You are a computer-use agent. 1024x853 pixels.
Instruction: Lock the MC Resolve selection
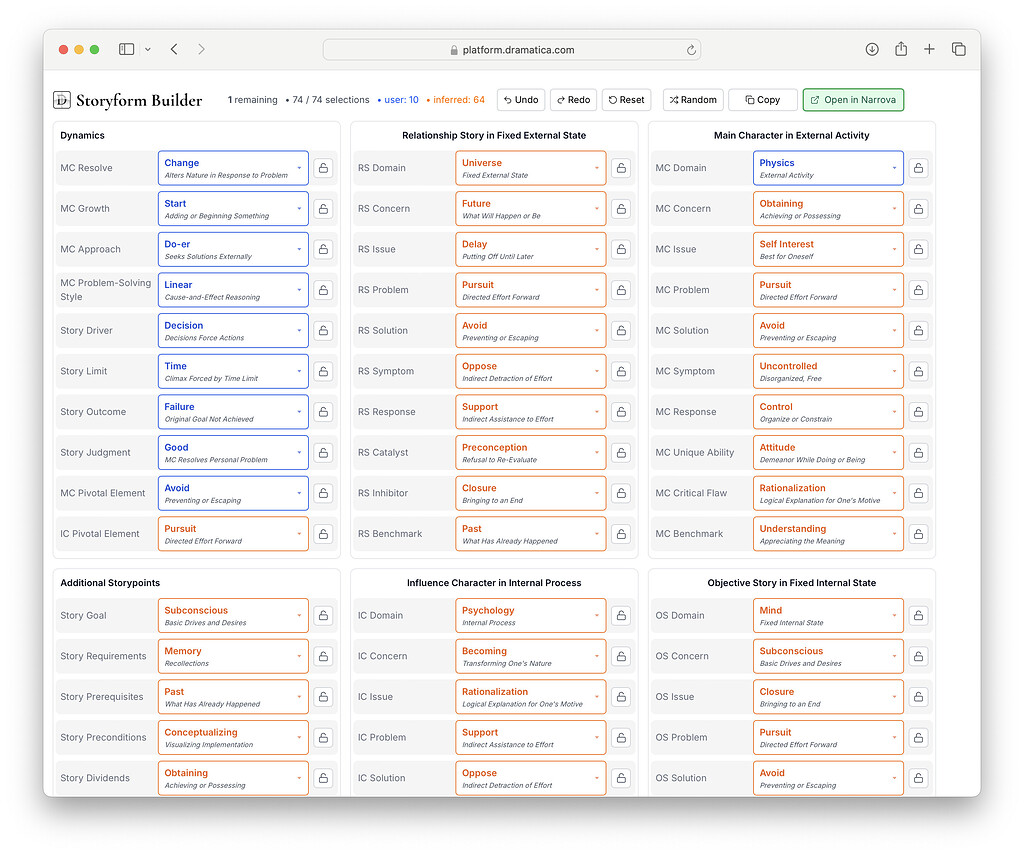pos(323,168)
